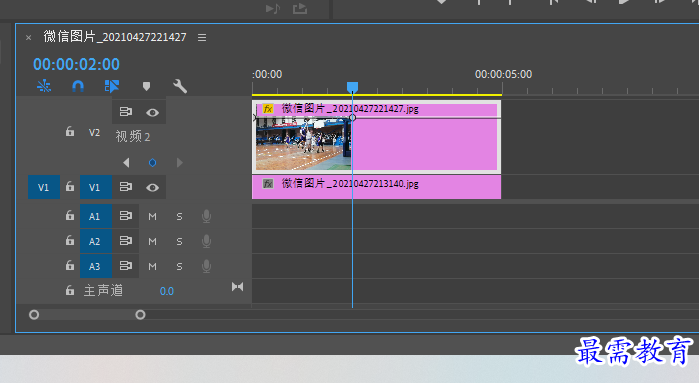Viewport: 699px width, 383px height.
Task: Enable voice-over record on A1
Action: [x=206, y=216]
